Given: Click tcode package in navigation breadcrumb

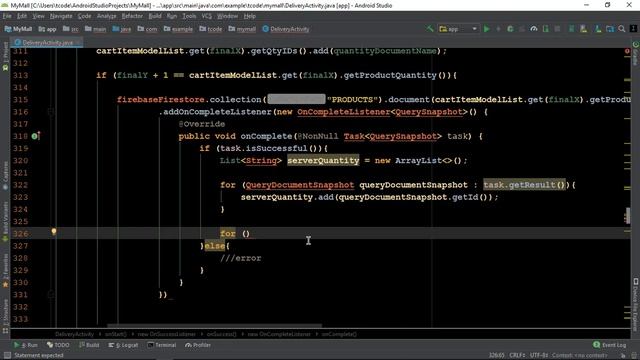Looking at the screenshot, I should 211,29.
